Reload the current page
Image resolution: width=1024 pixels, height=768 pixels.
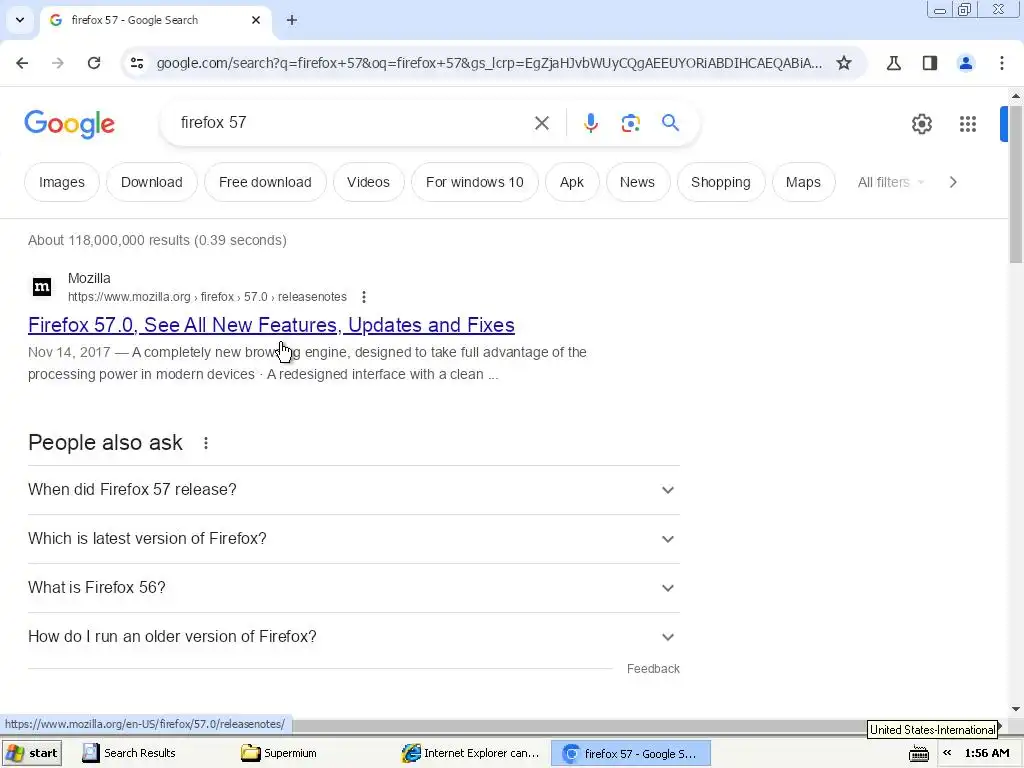[x=94, y=63]
